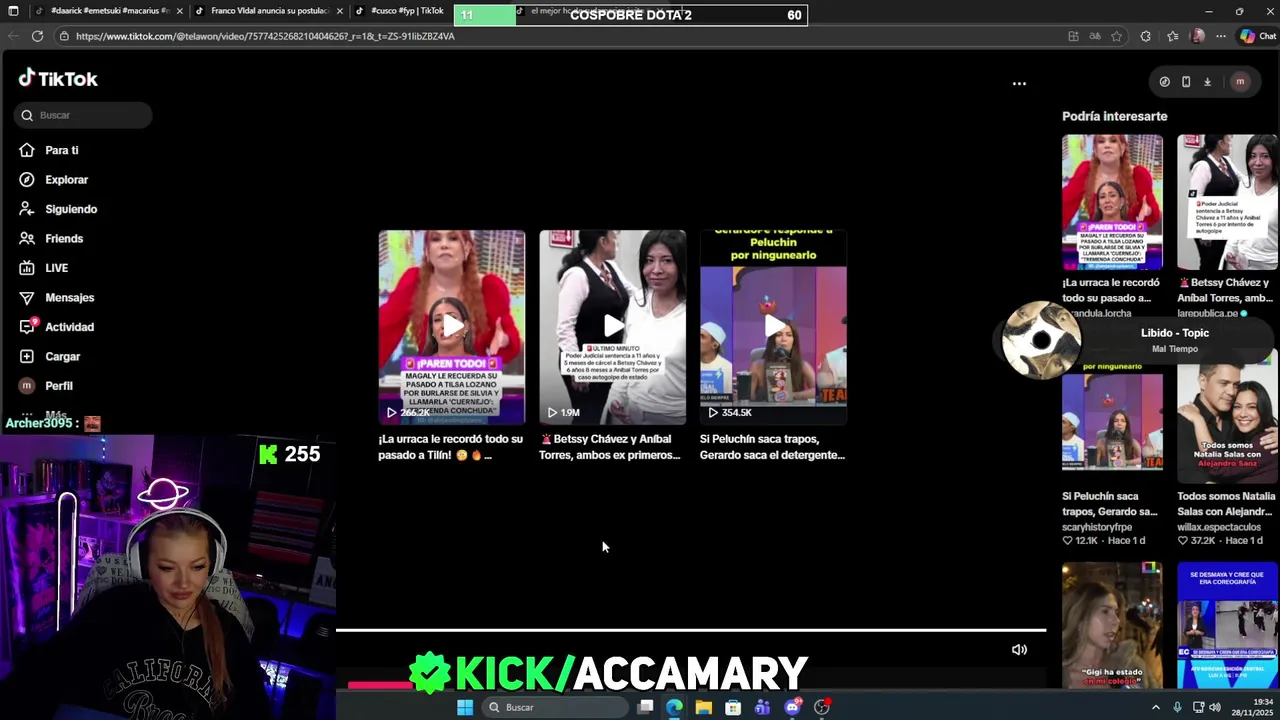Seek on the video progress bar

(690, 631)
